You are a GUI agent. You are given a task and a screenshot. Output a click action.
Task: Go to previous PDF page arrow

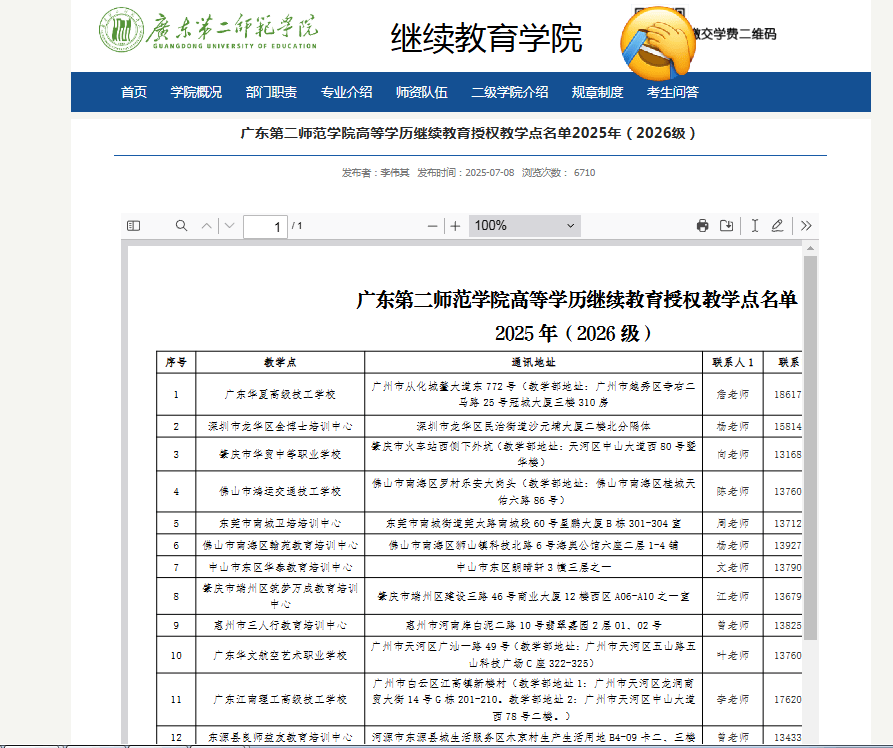point(207,226)
